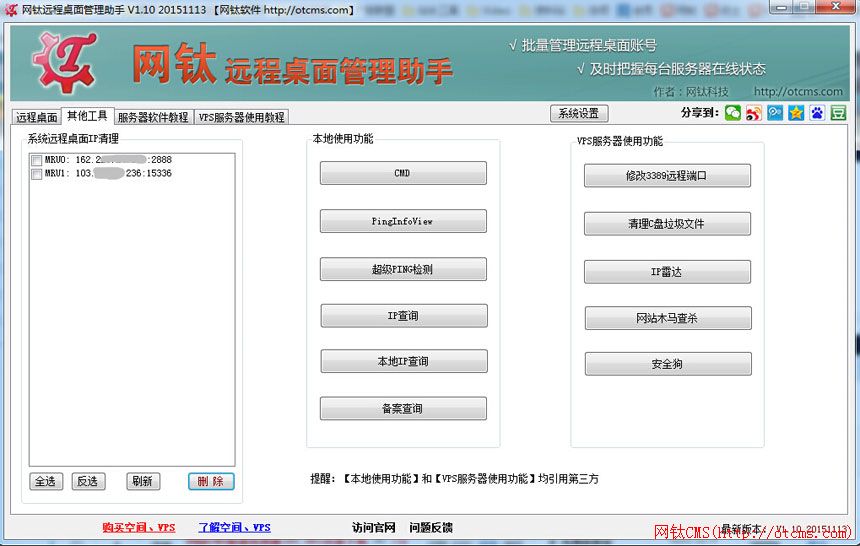Launch the CMD button
This screenshot has height=546, width=860.
(403, 173)
